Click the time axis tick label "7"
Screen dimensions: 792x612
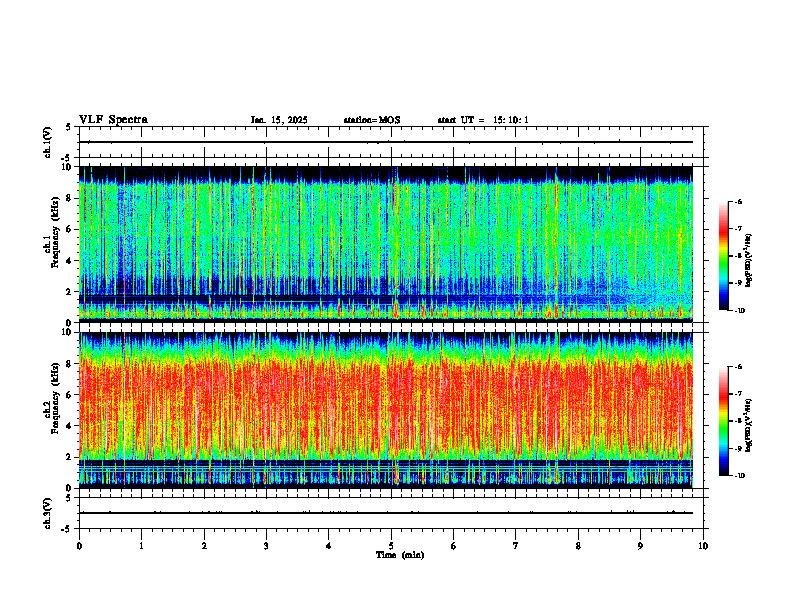(x=516, y=546)
